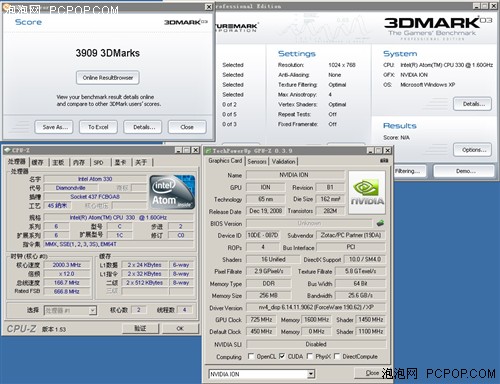Click Save As in Score window
This screenshot has height=384, width=500.
(54, 127)
